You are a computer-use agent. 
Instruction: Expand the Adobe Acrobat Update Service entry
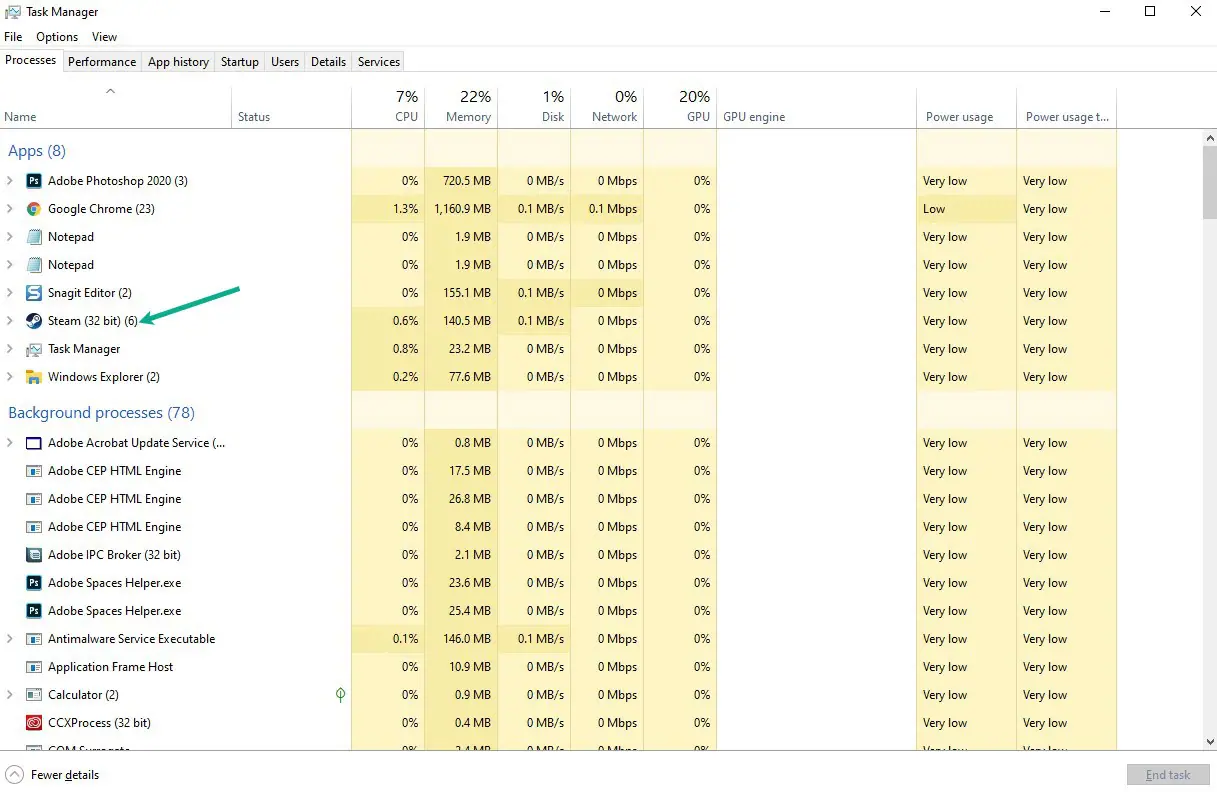(10, 443)
